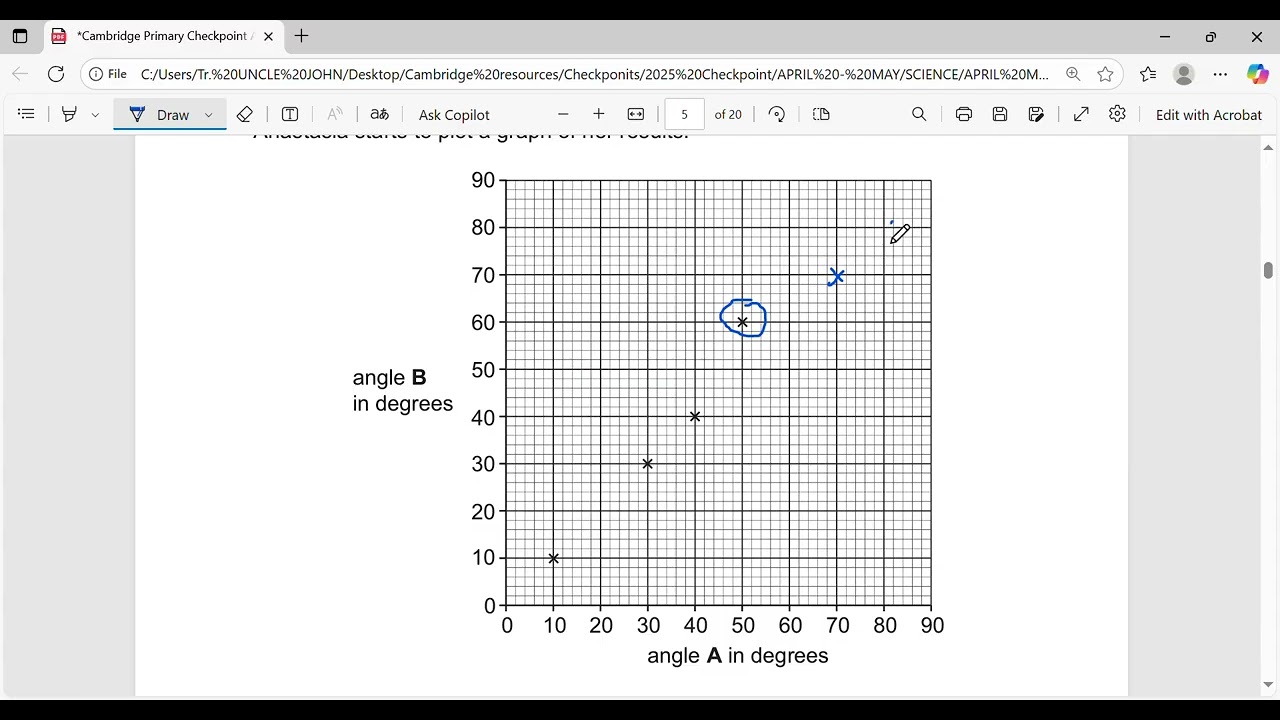Expand the Highlight options dropdown
This screenshot has height=720, width=1280.
[96, 115]
